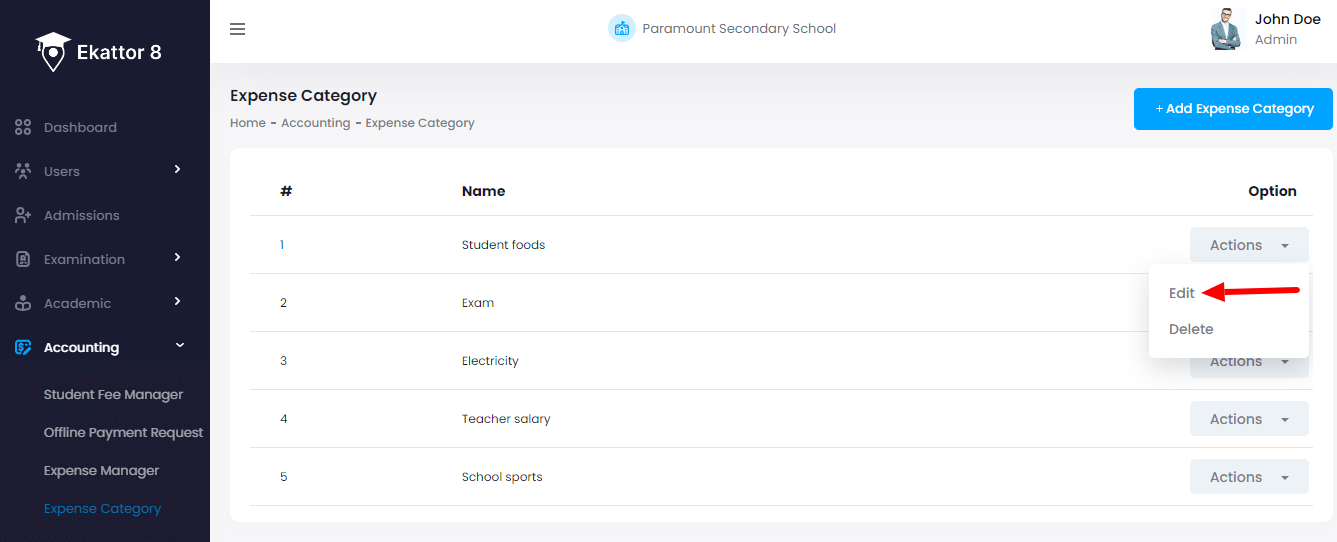The width and height of the screenshot is (1337, 542).
Task: Click the school icon beside Paramount Secondary School
Action: pos(622,28)
